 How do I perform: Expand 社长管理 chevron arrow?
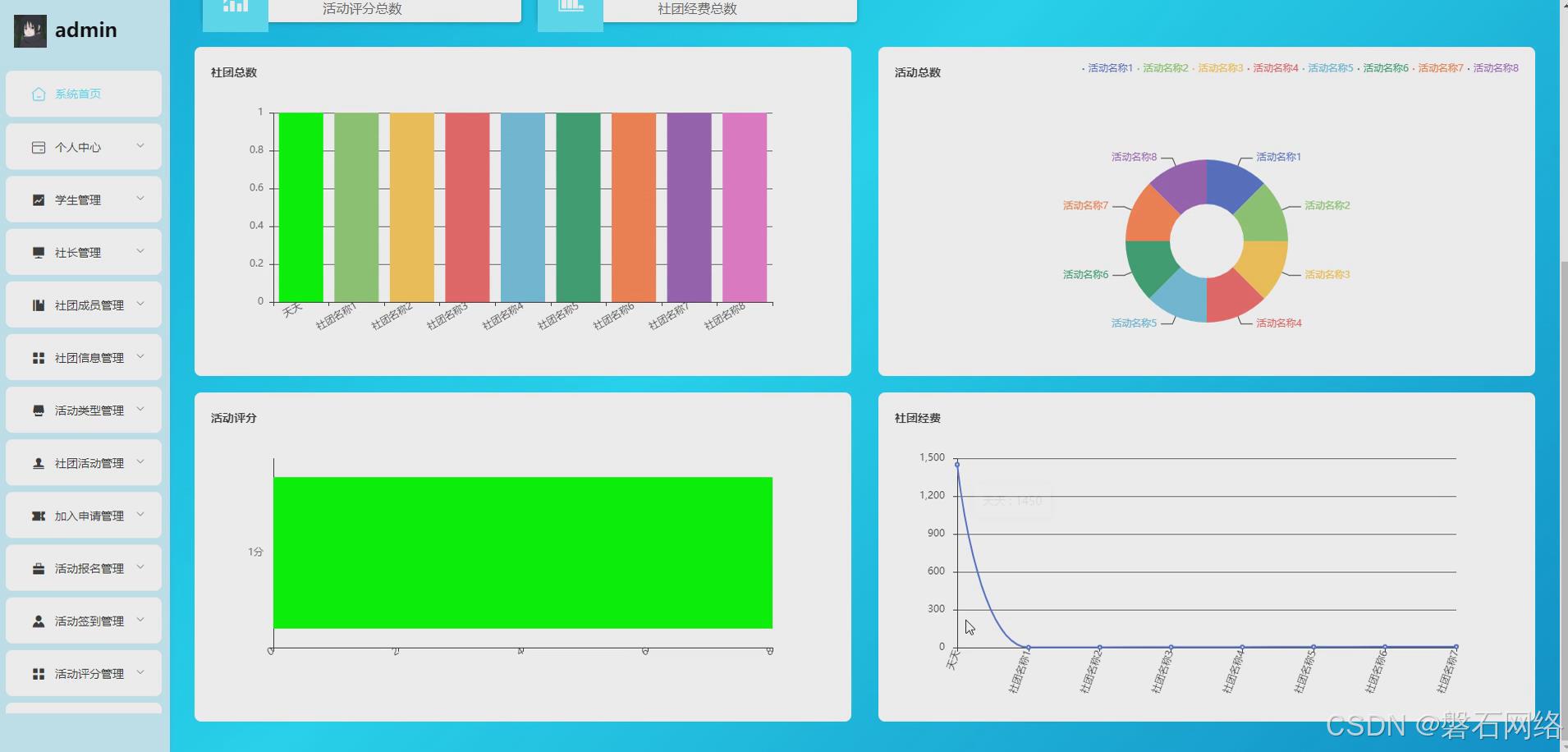140,251
